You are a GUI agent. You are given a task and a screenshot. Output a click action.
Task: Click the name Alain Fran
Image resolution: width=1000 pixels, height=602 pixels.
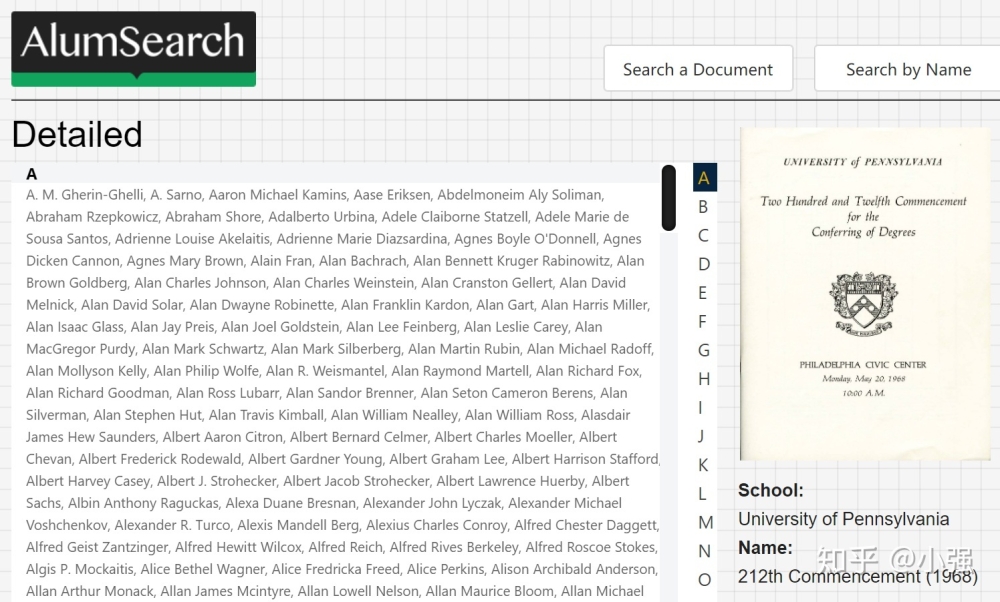(281, 261)
